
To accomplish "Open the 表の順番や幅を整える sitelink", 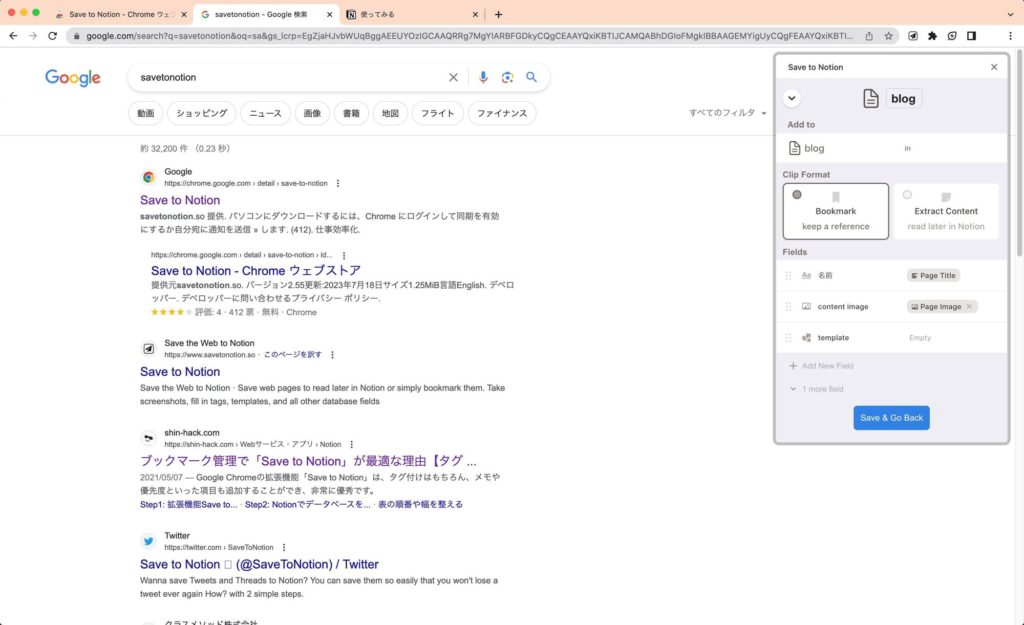I will [x=420, y=504].
